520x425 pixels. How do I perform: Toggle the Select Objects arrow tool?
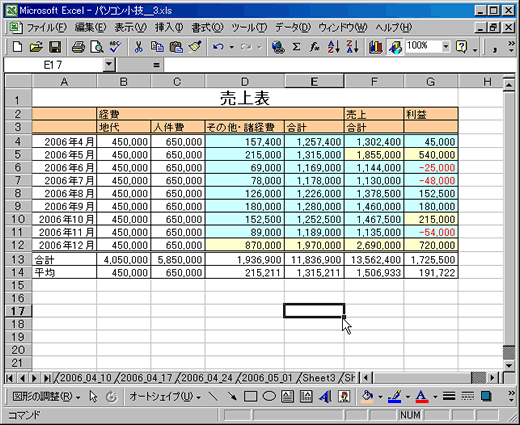(93, 396)
